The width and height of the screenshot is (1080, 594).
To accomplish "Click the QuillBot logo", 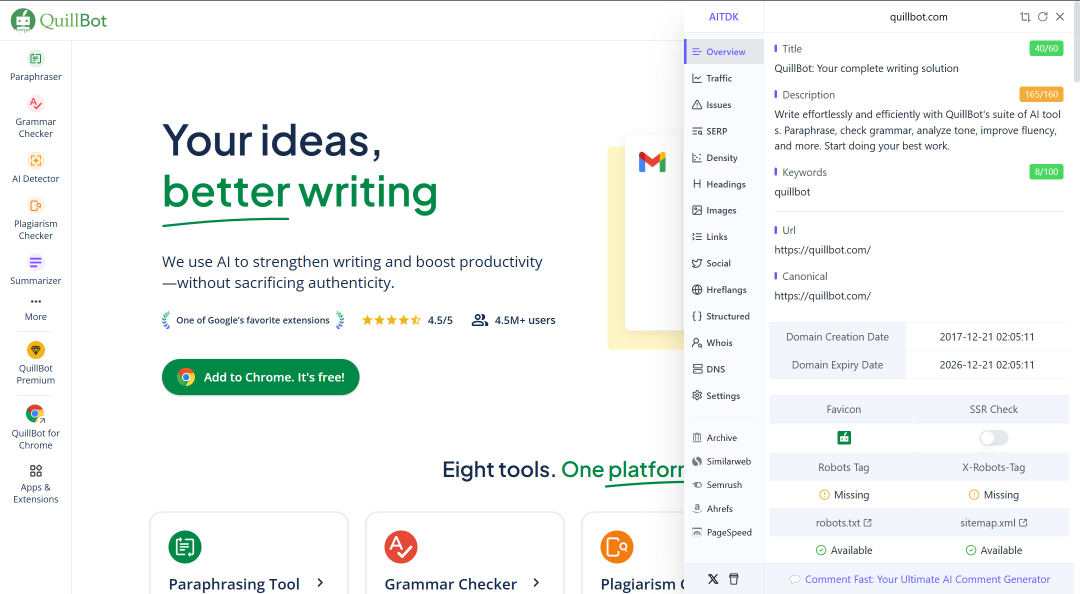I will (59, 21).
